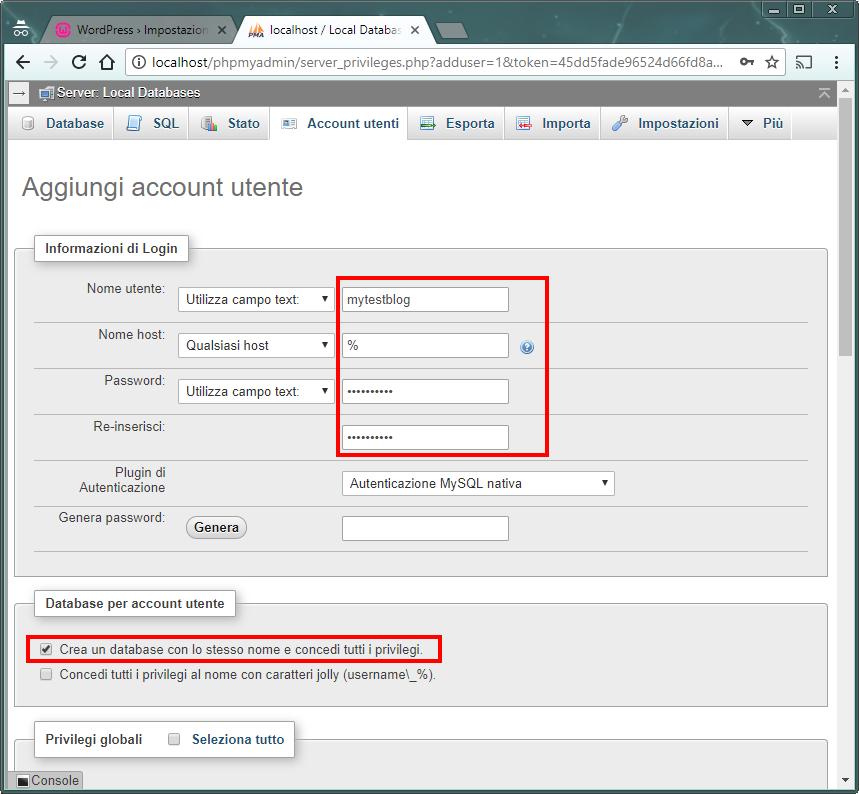The width and height of the screenshot is (859, 794).
Task: Collapse the top menu with the up-arrow icon
Action: point(824,93)
